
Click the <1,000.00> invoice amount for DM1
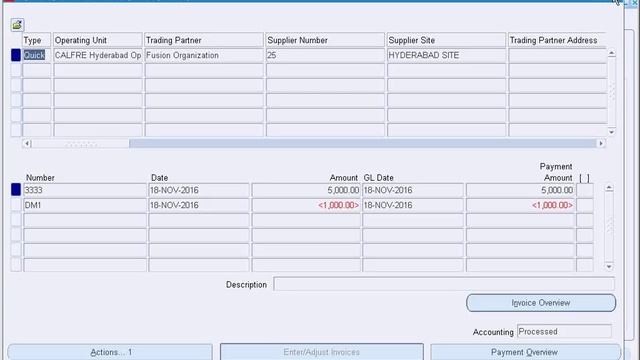[x=306, y=205]
